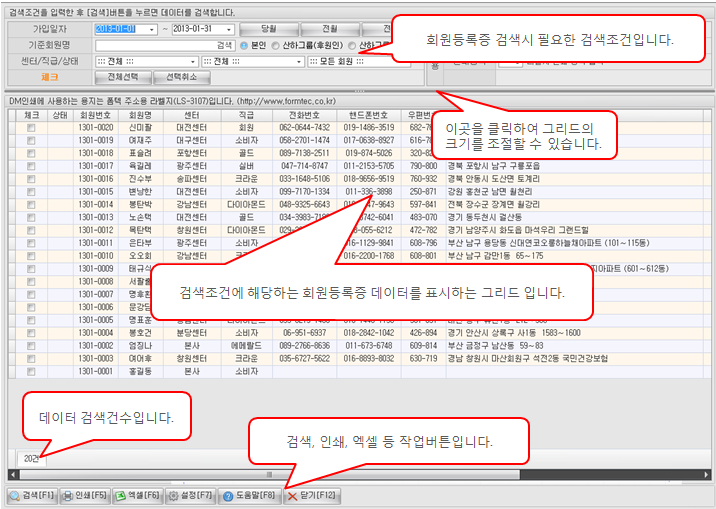Open the end date 2013-01-31 dropdown
The image size is (716, 509).
pyautogui.click(x=229, y=29)
